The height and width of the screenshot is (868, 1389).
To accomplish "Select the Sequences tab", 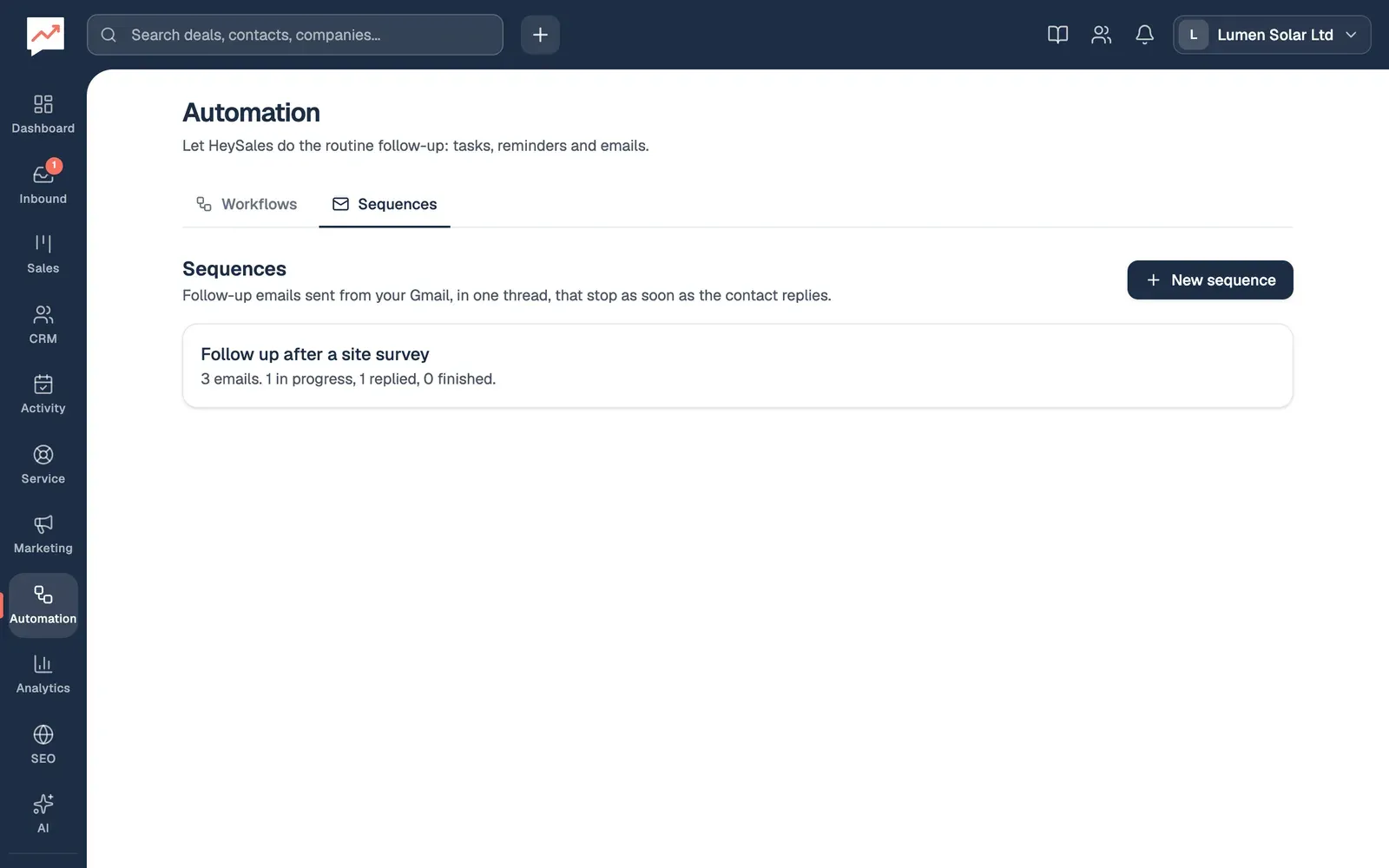I will 385,204.
